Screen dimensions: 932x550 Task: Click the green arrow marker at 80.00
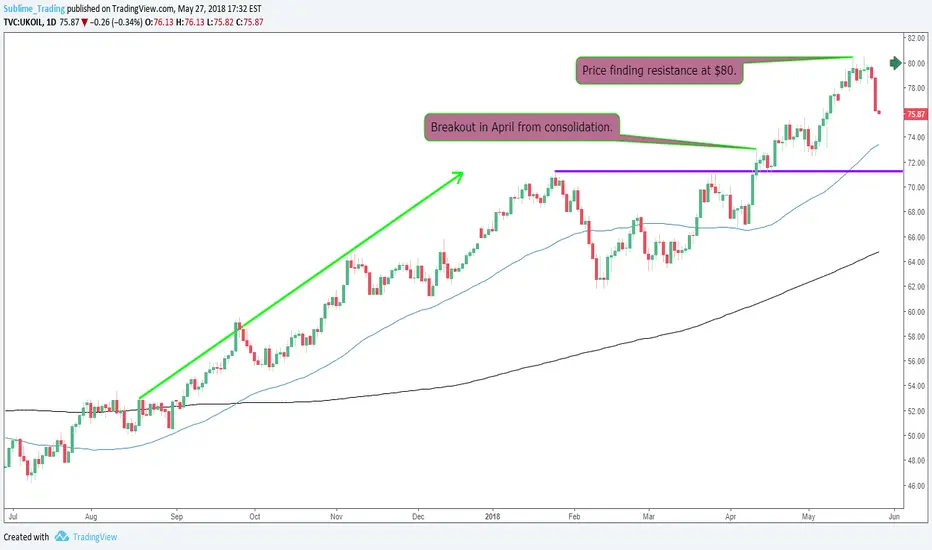pyautogui.click(x=895, y=63)
